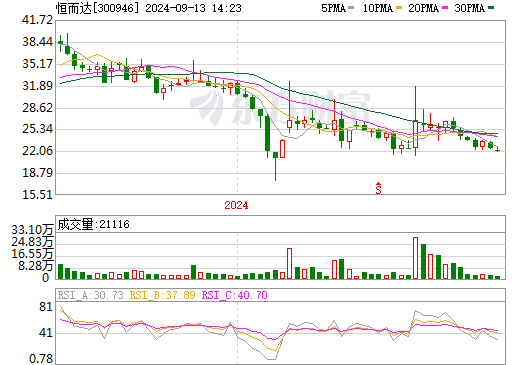The height and width of the screenshot is (365, 520).
Task: Click the 18.79 price axis label
Action: point(37,173)
